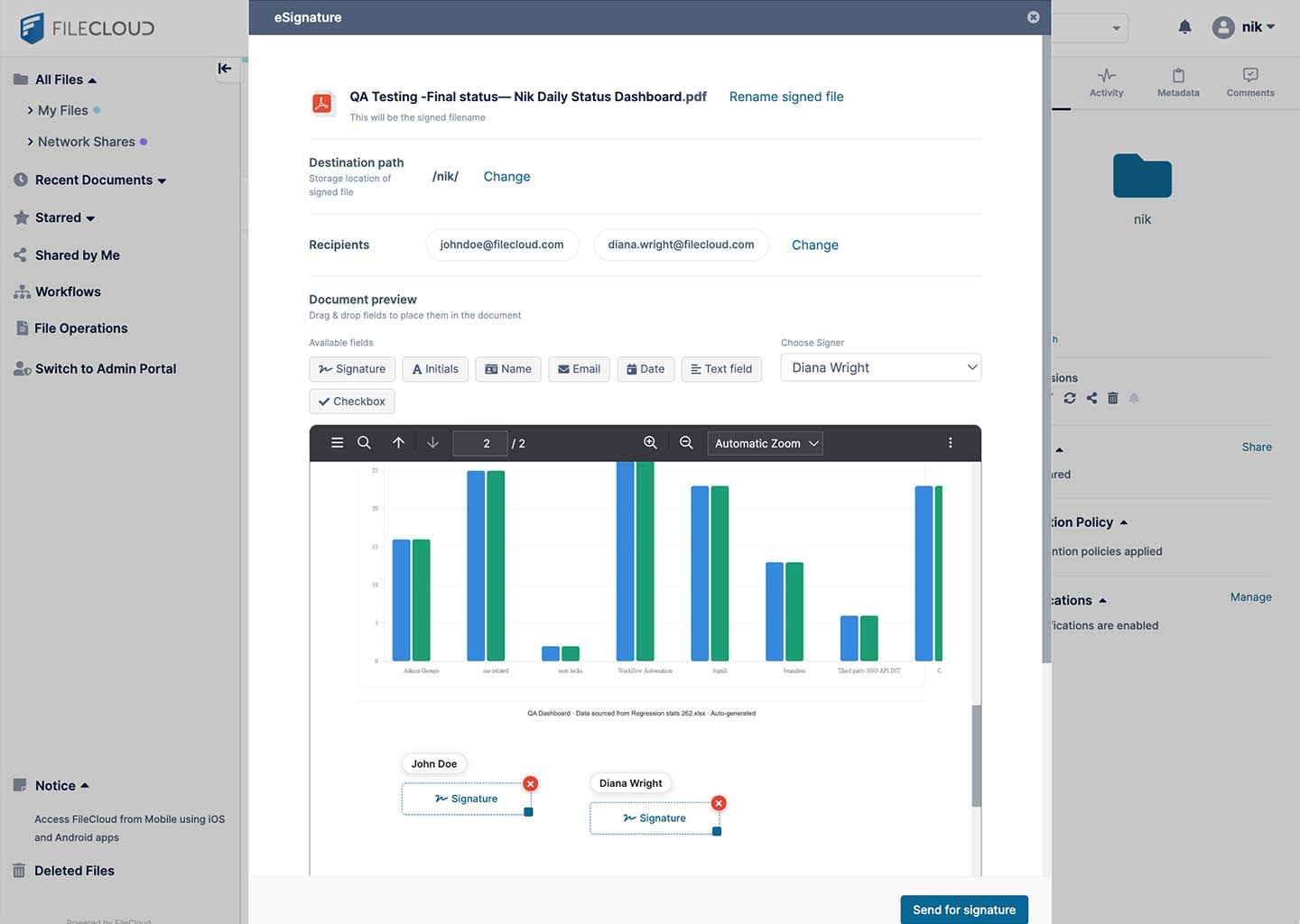This screenshot has height=924, width=1300.
Task: Select diana.wright@filecloud.com recipient chip
Action: (681, 245)
